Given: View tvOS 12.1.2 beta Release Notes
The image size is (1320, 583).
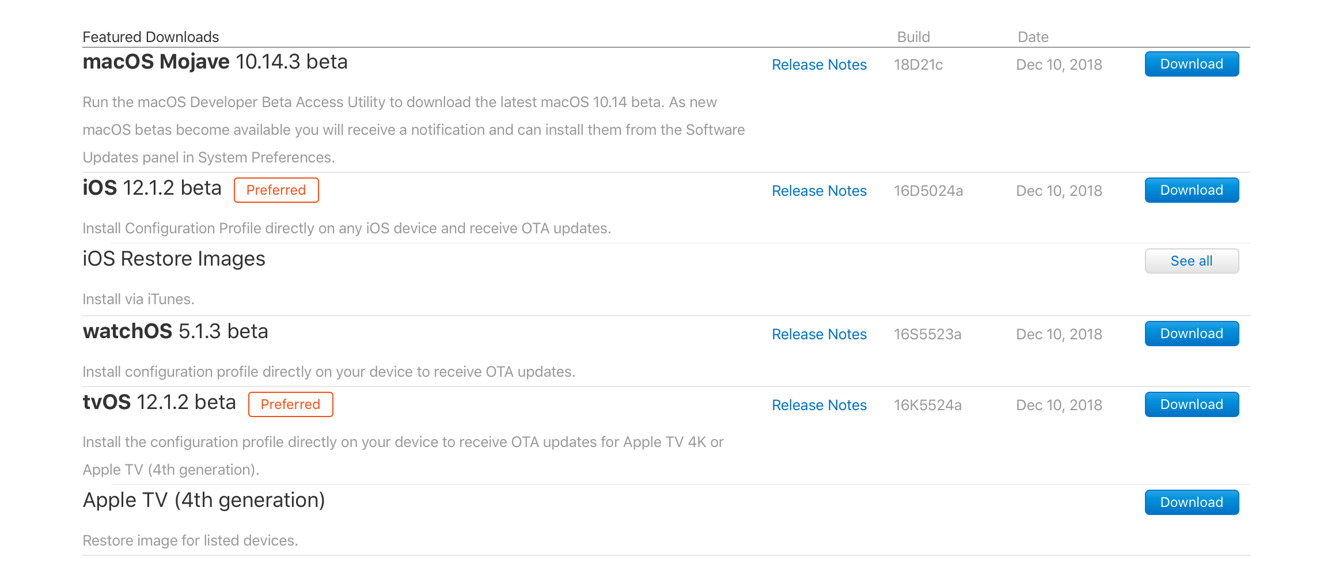Looking at the screenshot, I should tap(819, 406).
